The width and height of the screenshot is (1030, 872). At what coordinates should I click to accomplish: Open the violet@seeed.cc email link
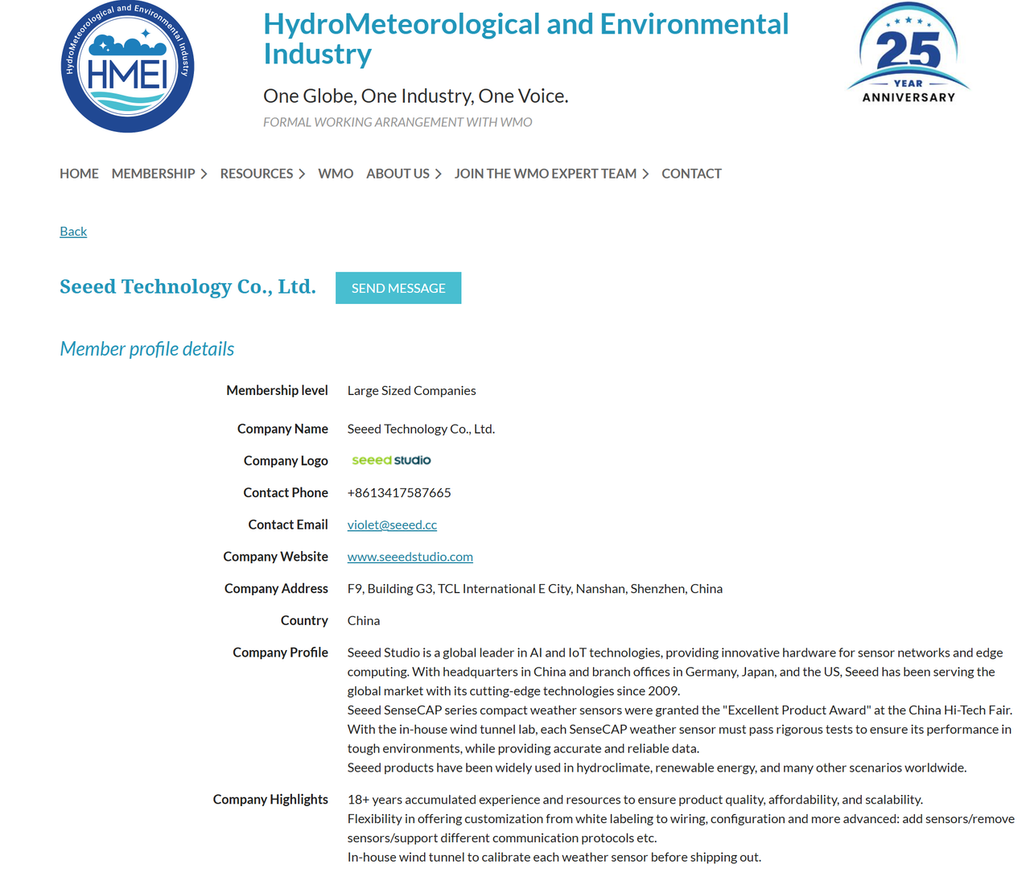click(x=392, y=524)
